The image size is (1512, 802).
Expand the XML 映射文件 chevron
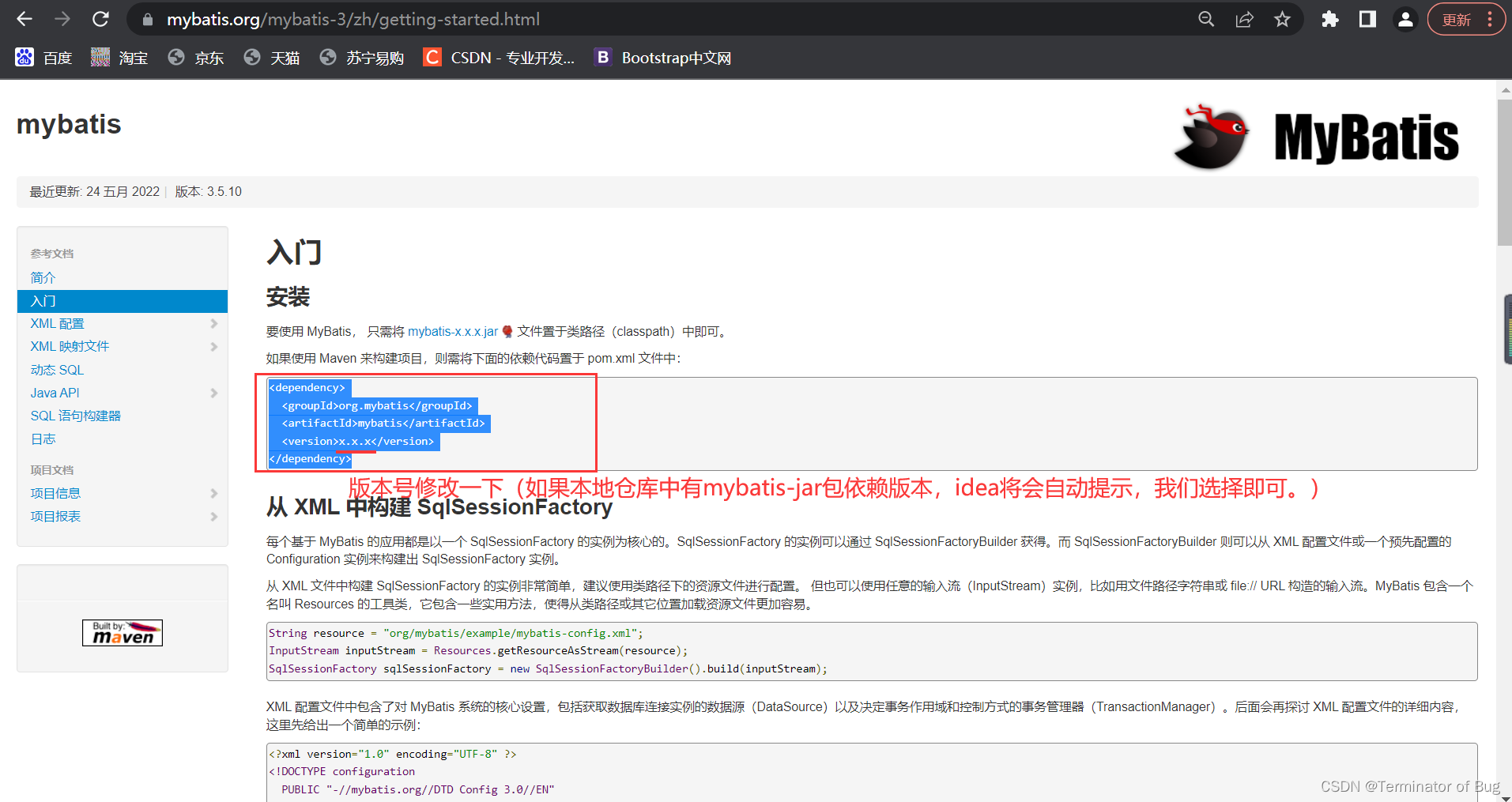tap(213, 347)
